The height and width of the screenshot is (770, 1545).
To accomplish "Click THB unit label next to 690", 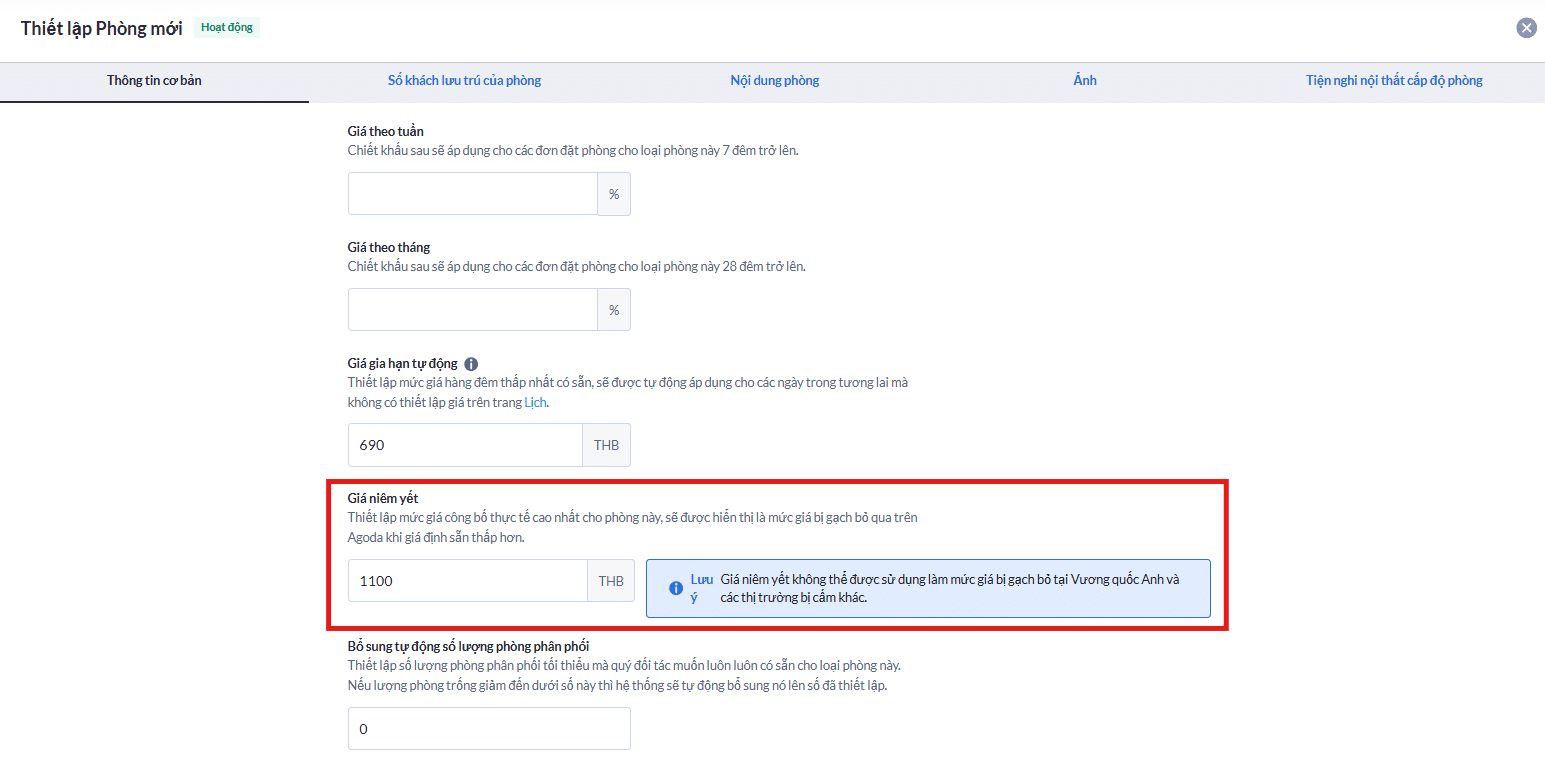I will point(607,445).
